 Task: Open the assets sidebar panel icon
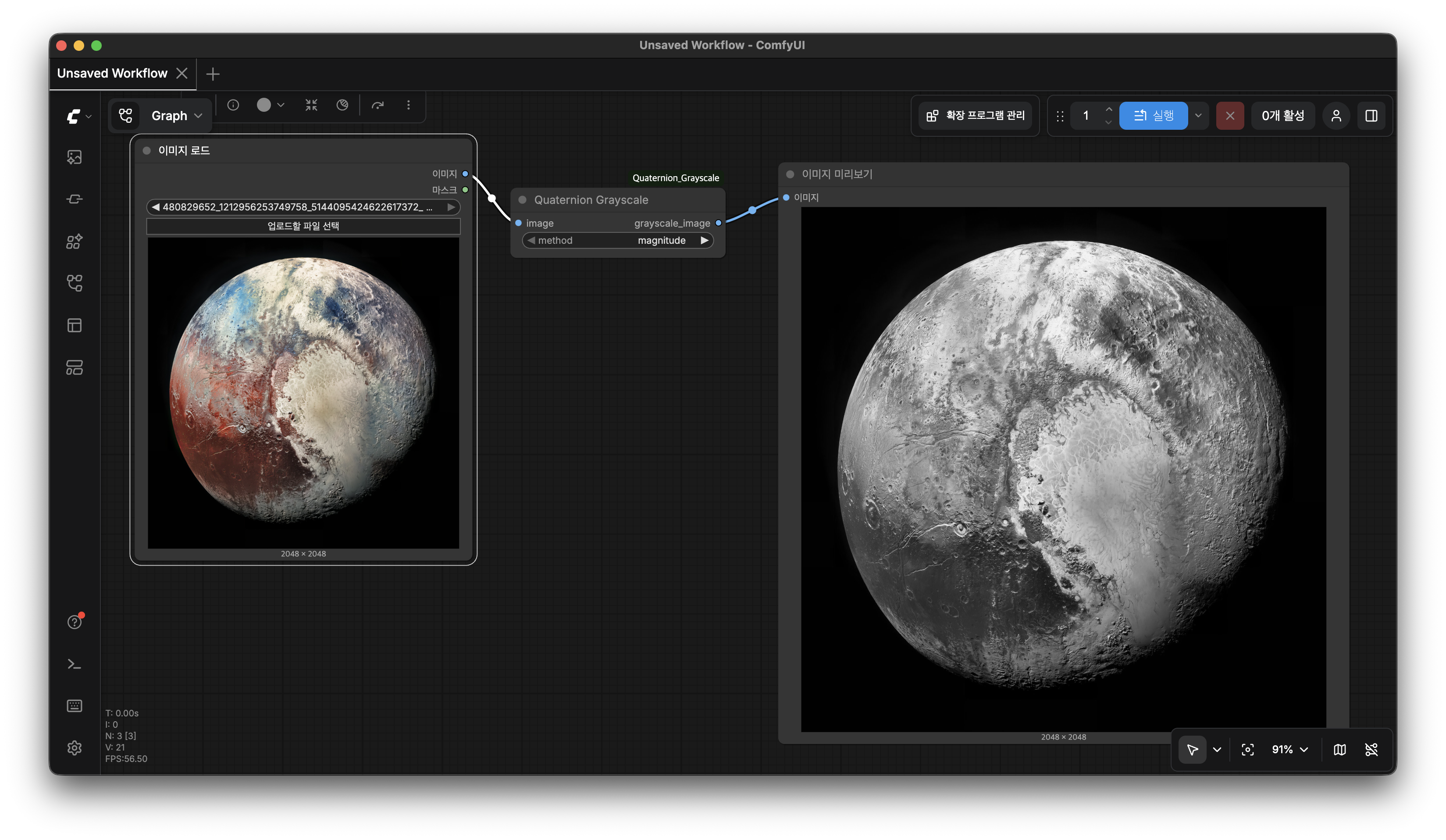tap(75, 157)
